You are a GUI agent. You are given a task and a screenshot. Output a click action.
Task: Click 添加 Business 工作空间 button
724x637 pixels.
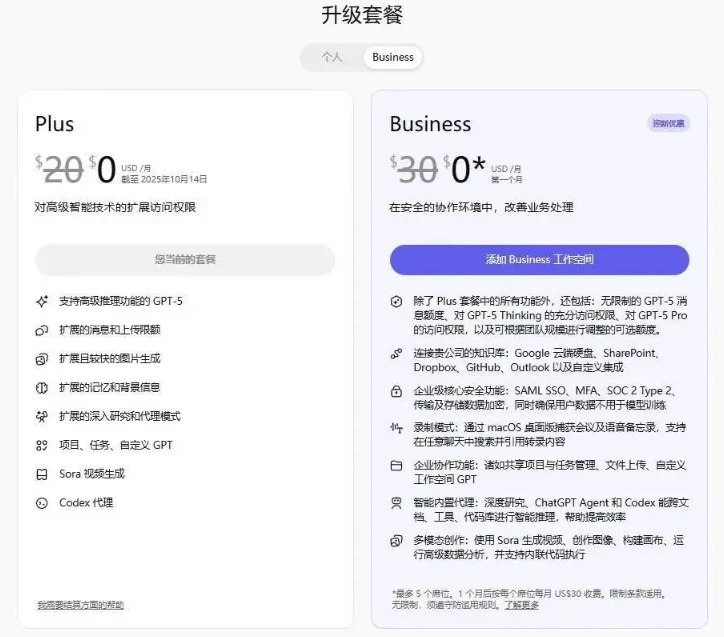(539, 260)
